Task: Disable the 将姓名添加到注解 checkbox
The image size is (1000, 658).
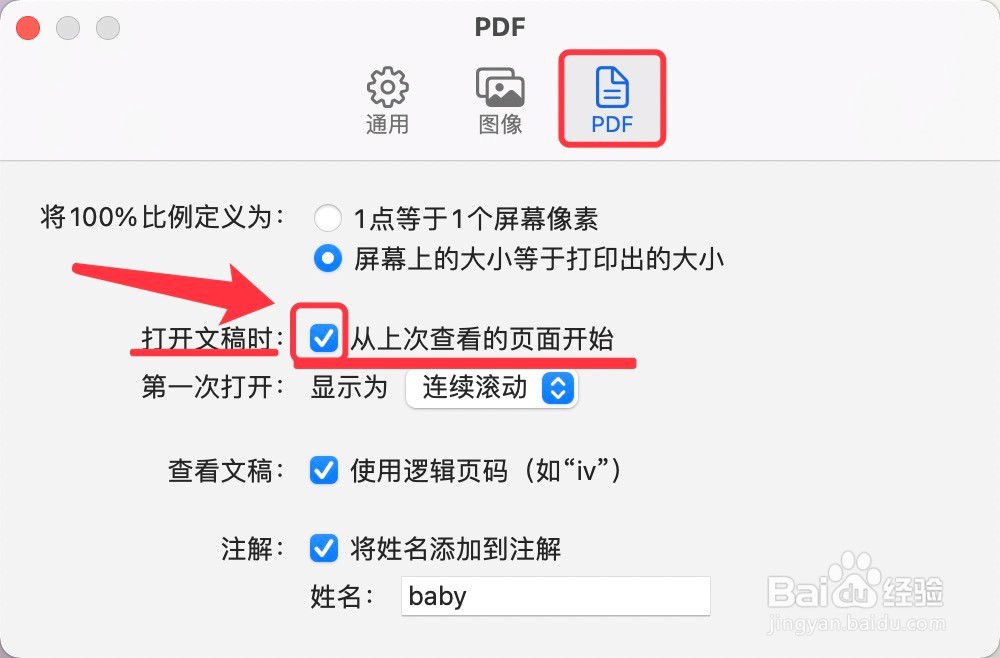Action: pos(324,548)
